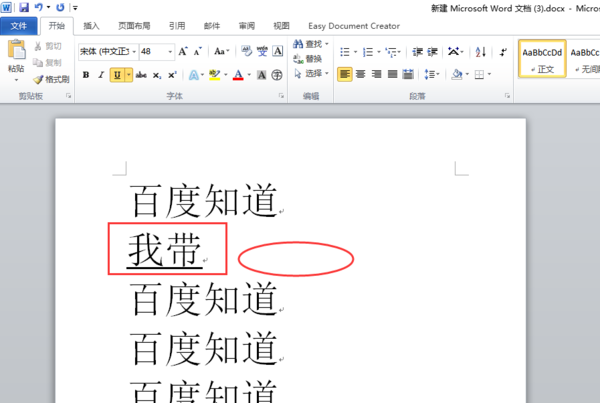This screenshot has width=600, height=403.
Task: Toggle show paragraph marks button
Action: pos(503,52)
